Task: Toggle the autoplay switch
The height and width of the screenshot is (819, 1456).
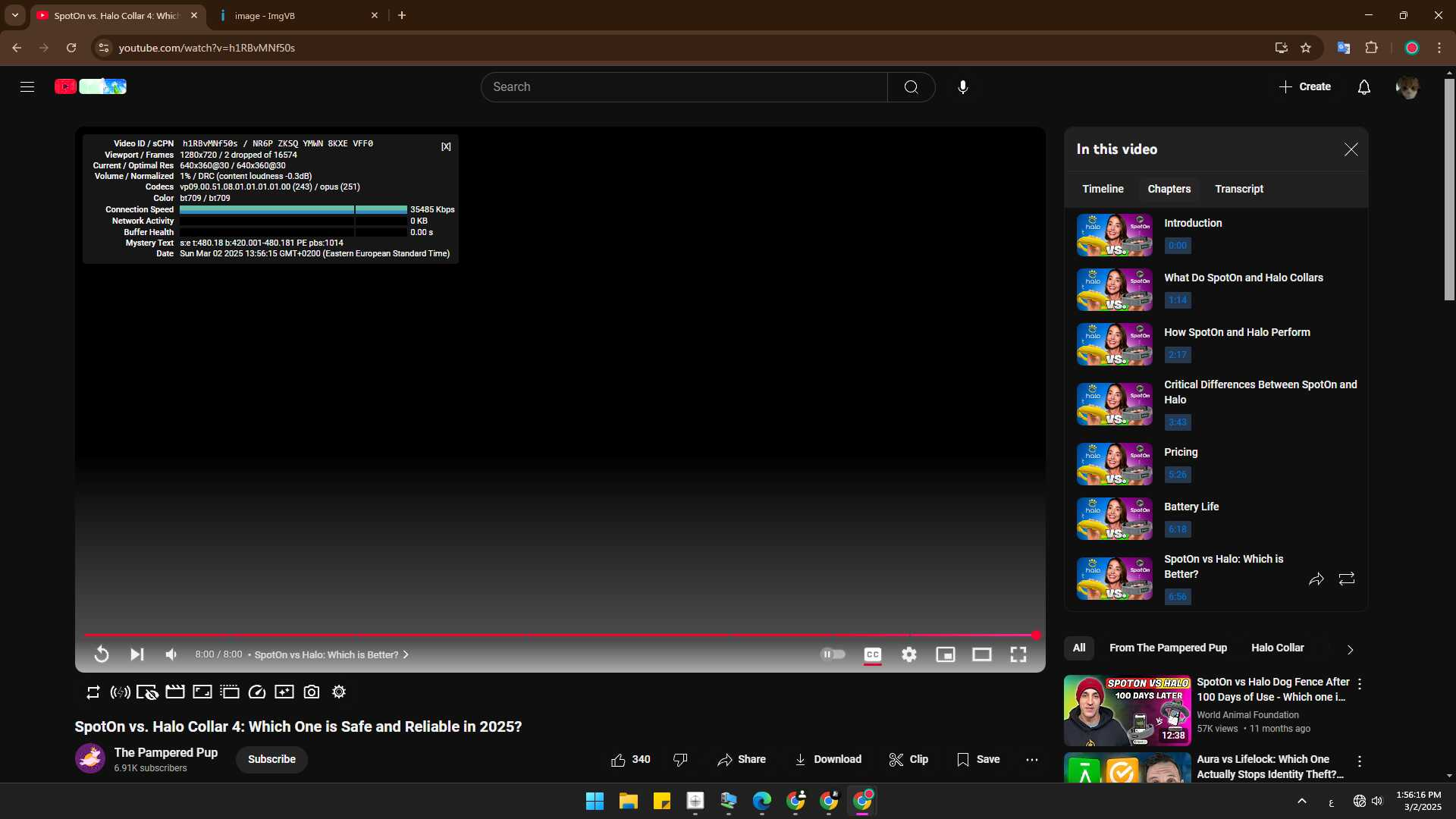Action: (x=833, y=654)
